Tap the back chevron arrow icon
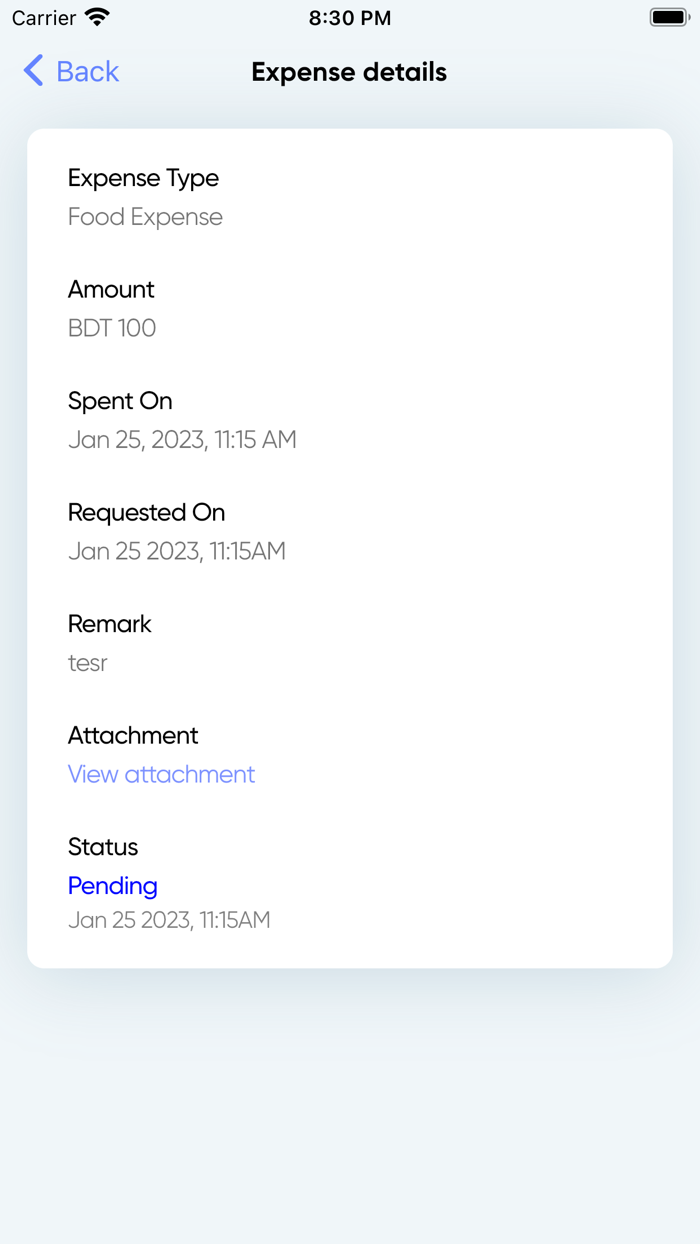The image size is (700, 1244). pyautogui.click(x=33, y=71)
